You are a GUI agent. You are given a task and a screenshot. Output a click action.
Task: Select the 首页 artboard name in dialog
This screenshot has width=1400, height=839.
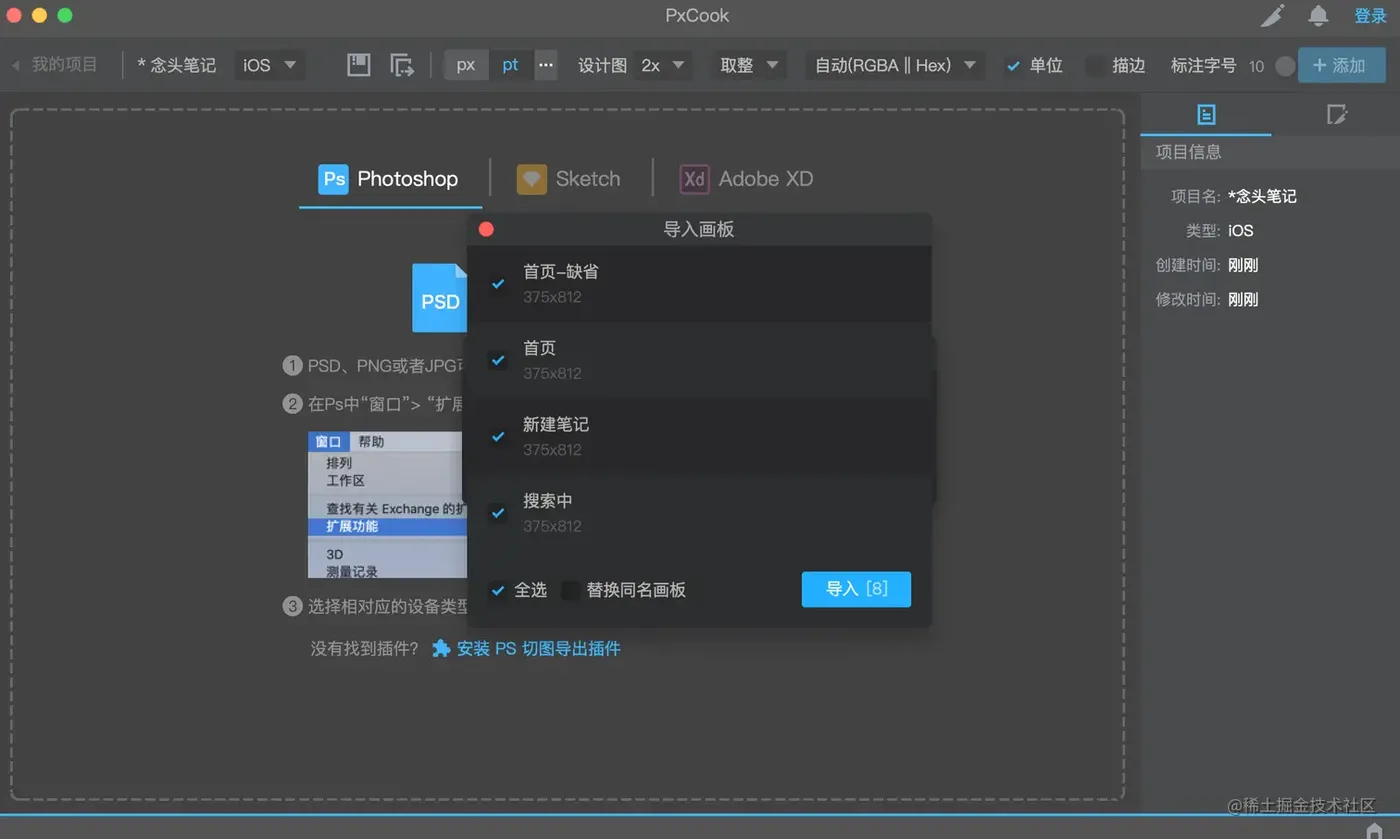(540, 348)
